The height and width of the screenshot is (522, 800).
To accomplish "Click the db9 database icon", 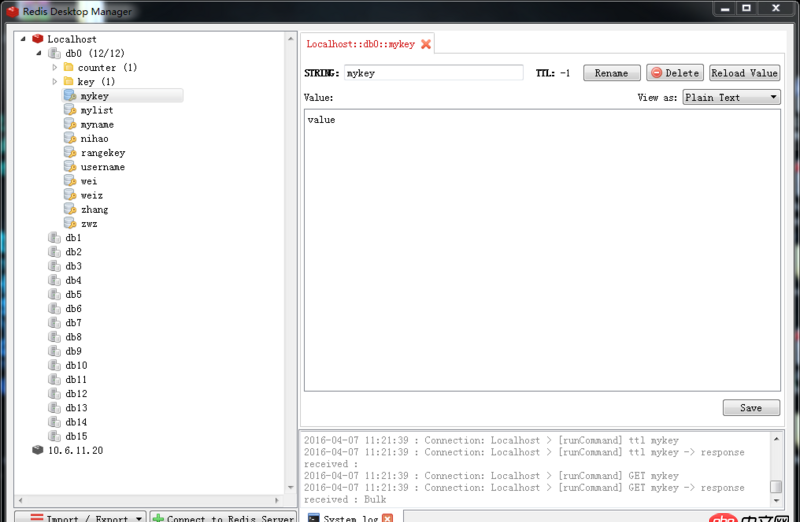I will pos(54,351).
